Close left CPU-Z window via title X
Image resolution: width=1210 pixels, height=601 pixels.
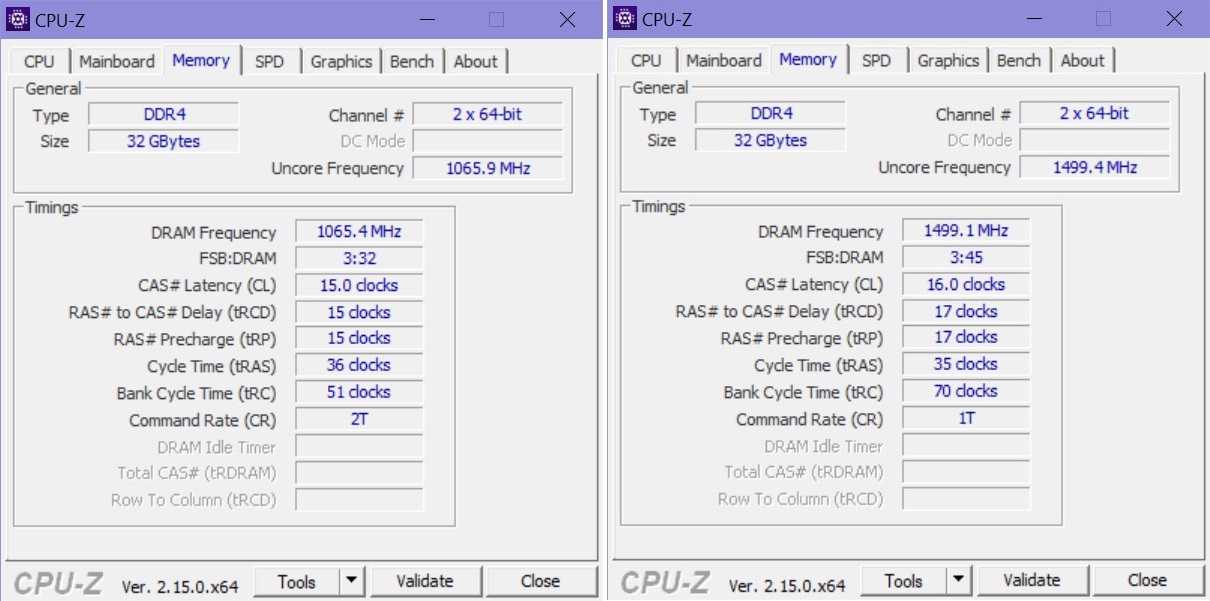tap(567, 19)
